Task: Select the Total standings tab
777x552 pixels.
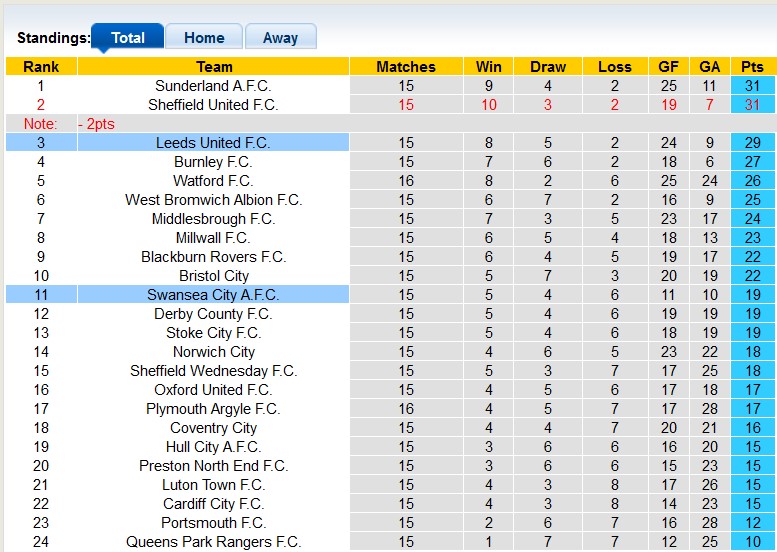Action: pos(128,38)
